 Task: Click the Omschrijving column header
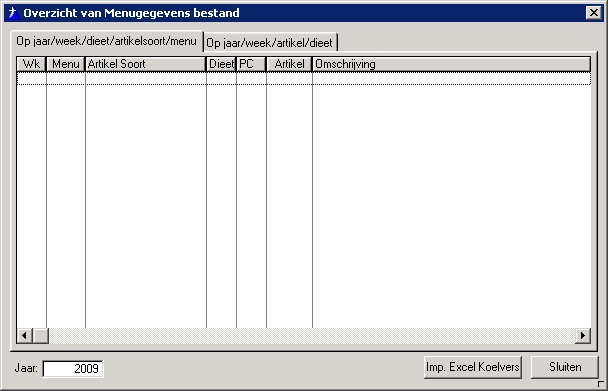click(x=451, y=64)
